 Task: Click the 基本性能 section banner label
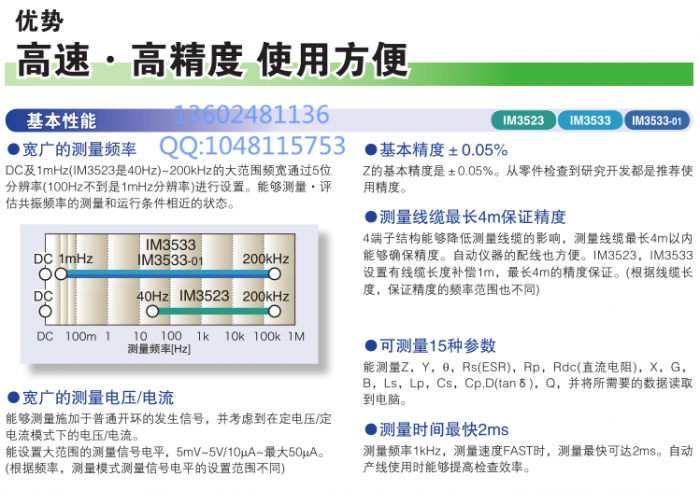pyautogui.click(x=61, y=121)
